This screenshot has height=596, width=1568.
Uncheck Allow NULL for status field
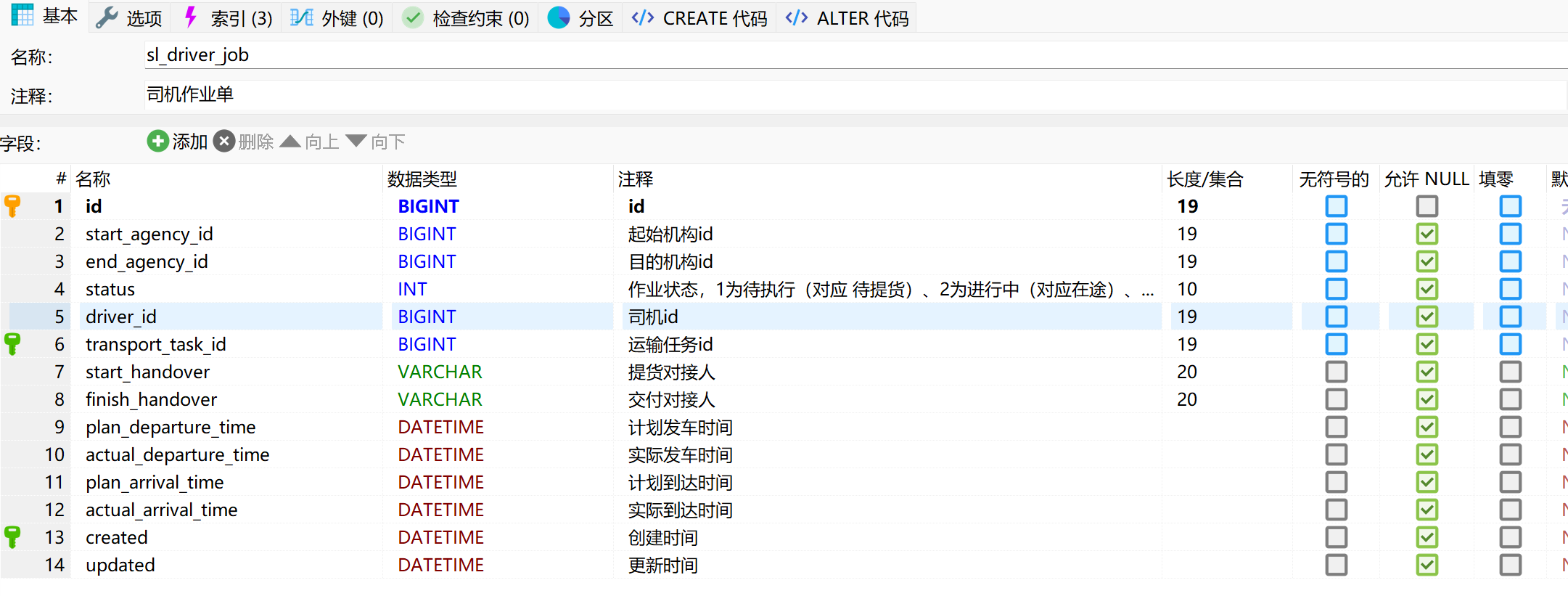pos(1427,289)
